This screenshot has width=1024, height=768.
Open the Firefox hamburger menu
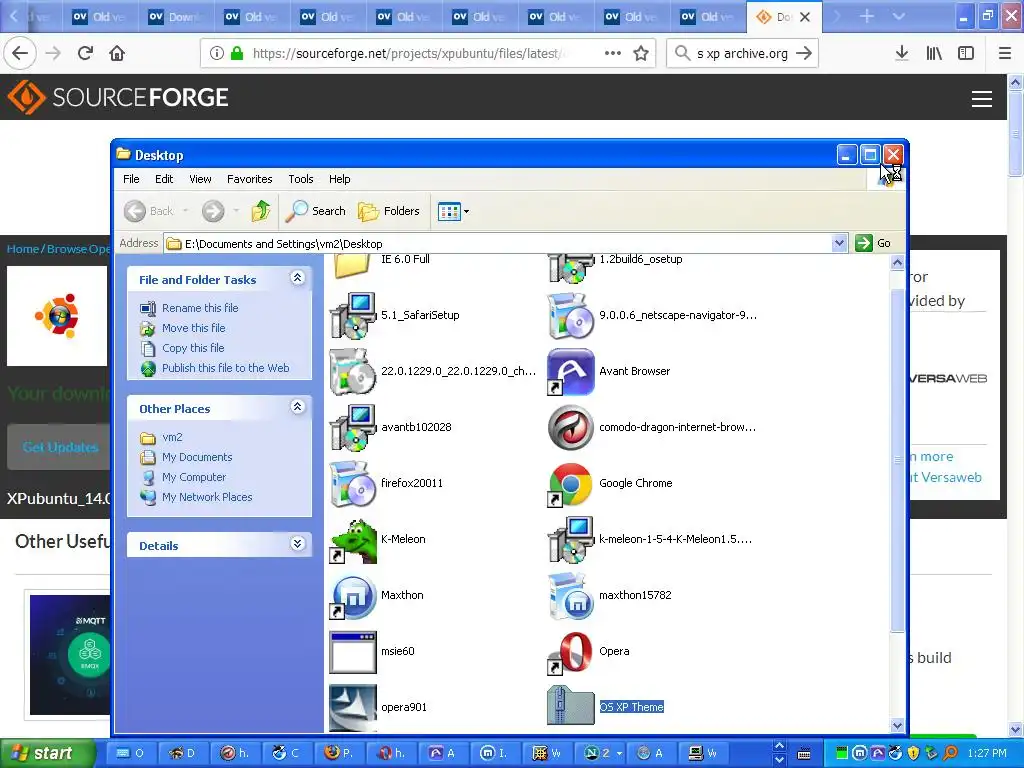coord(1005,53)
